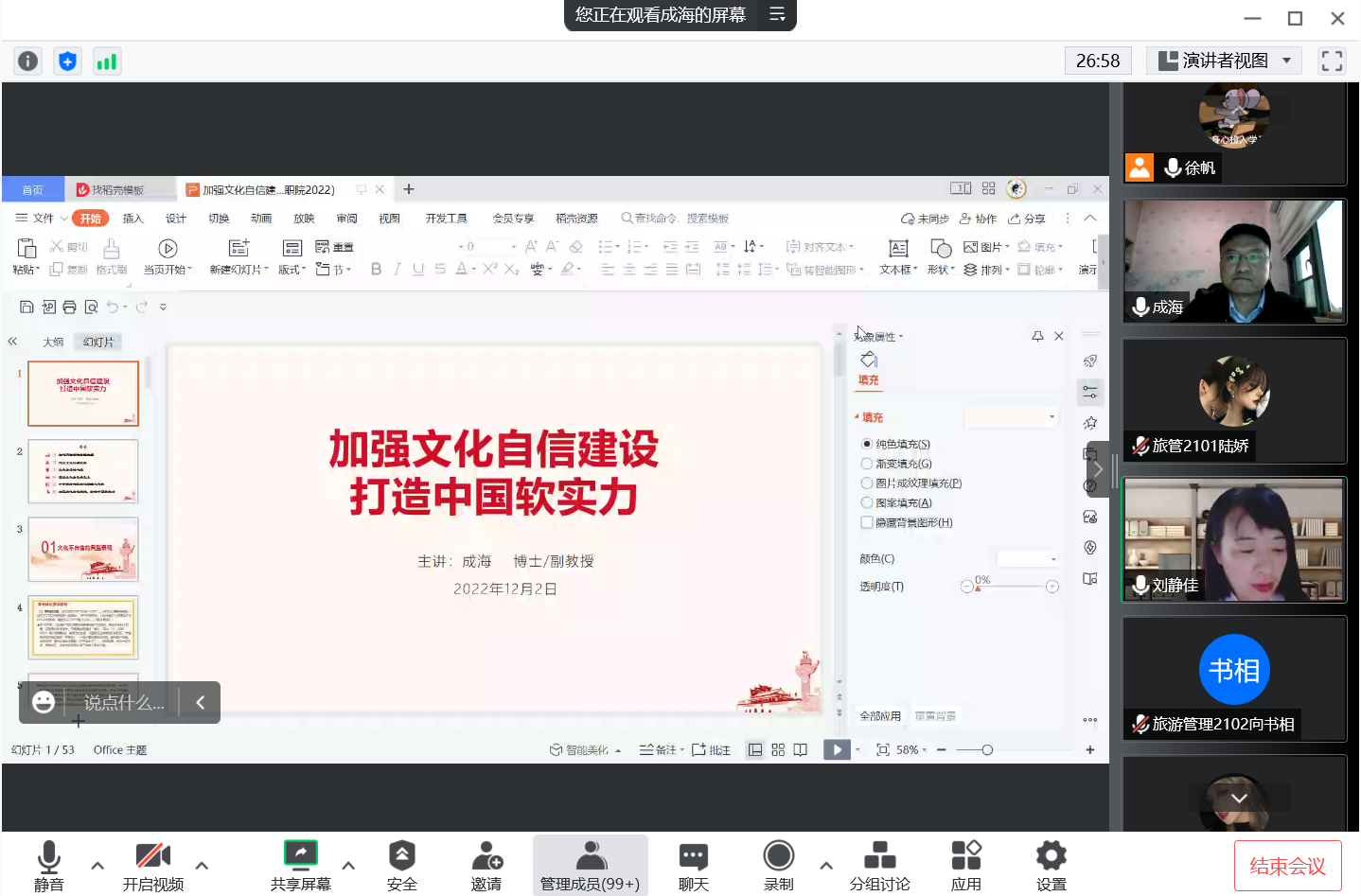Select the 纯色填充(S) radio option

867,444
